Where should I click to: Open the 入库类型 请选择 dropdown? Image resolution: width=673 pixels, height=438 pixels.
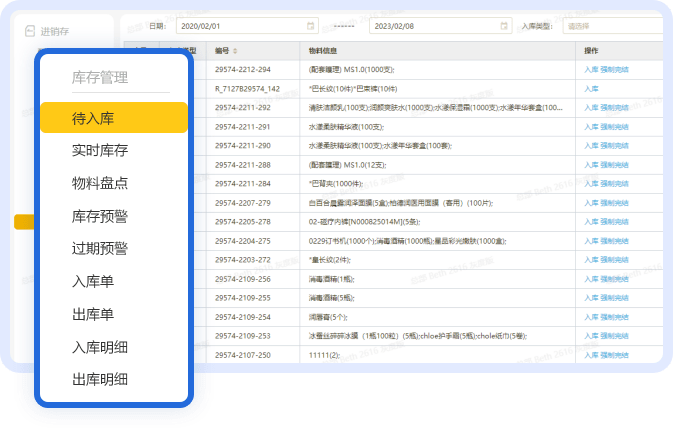(613, 26)
